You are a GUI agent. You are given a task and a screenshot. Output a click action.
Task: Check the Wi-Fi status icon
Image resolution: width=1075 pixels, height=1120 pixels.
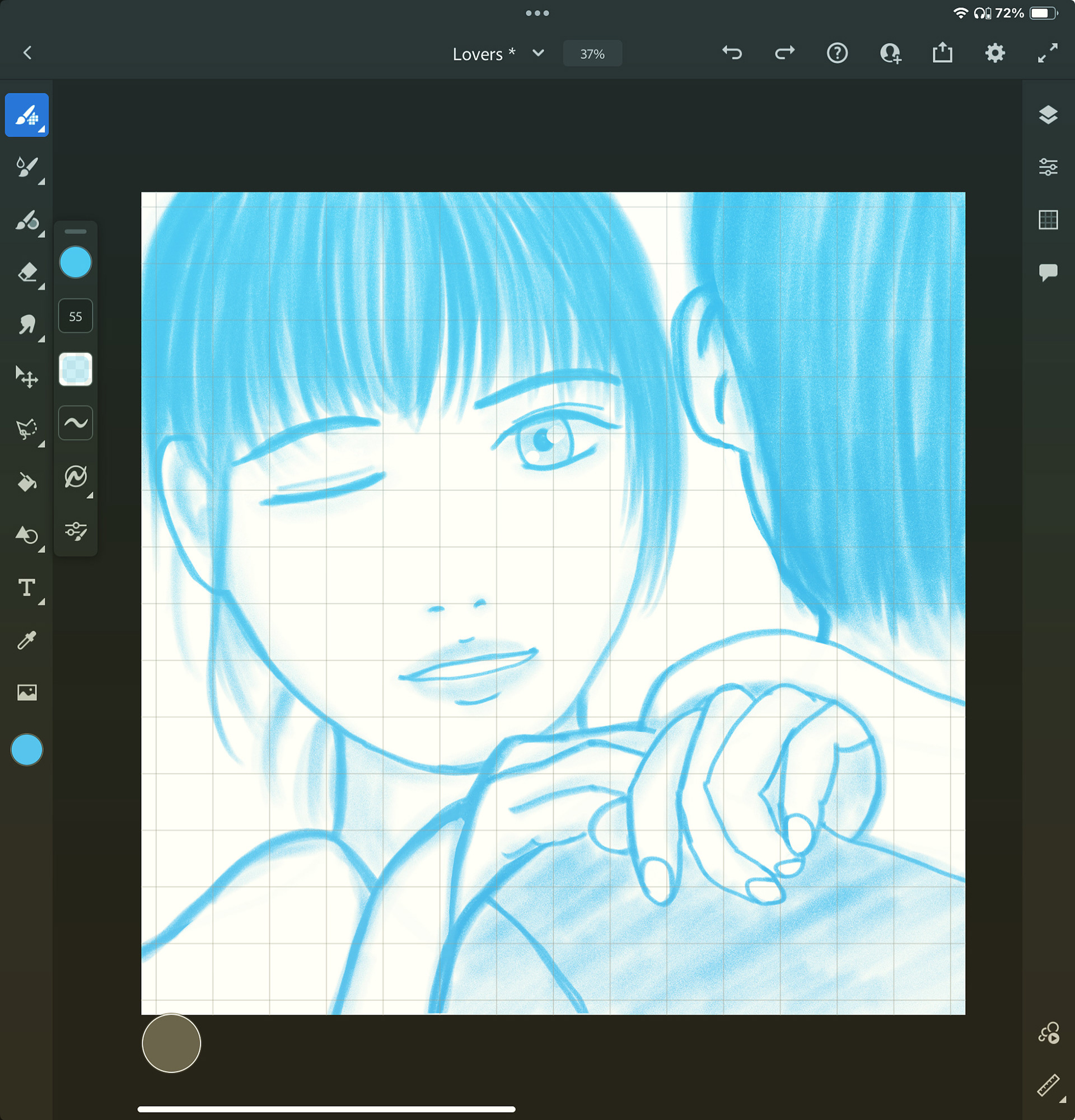961,12
